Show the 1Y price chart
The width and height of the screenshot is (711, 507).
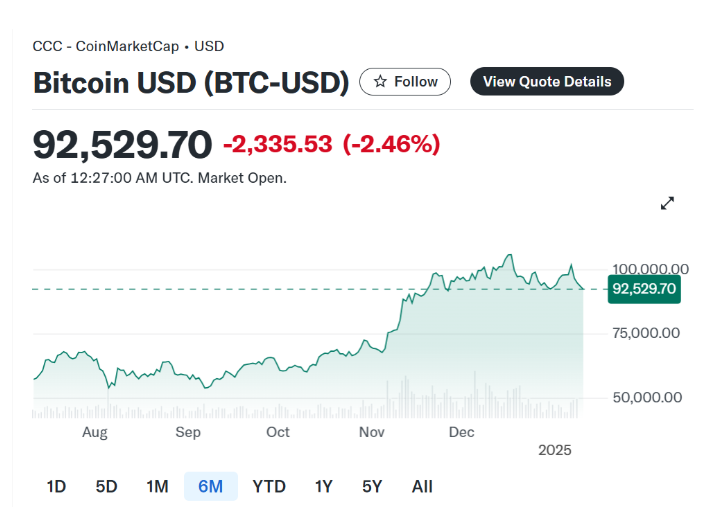click(x=323, y=486)
